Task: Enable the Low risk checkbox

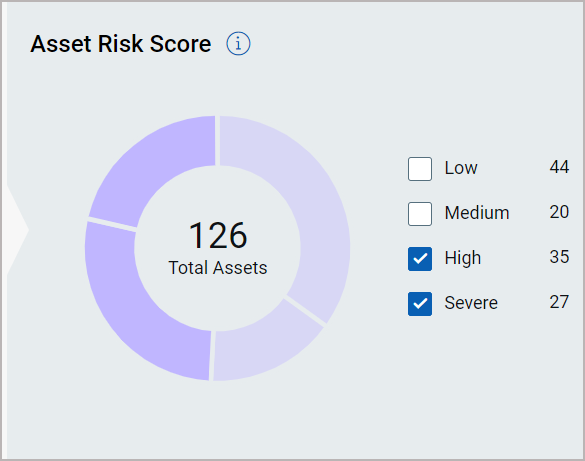Action: click(x=420, y=169)
